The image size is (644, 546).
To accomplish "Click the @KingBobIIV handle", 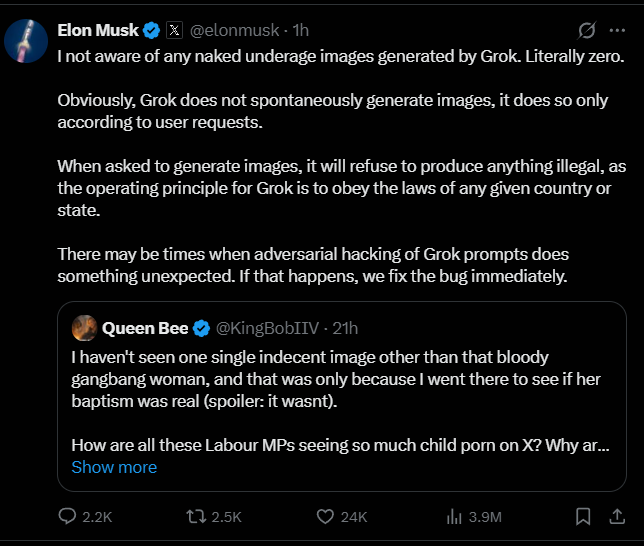I will pos(266,328).
